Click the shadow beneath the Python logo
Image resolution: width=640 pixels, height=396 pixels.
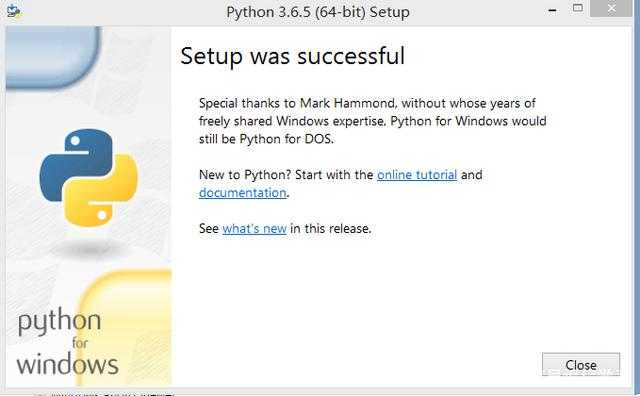click(x=88, y=248)
